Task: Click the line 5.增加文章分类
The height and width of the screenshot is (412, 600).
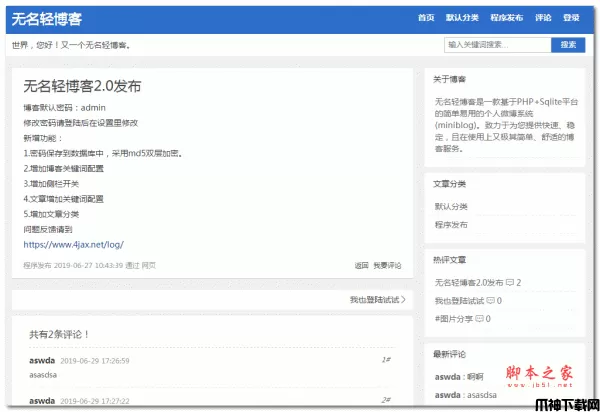Action: pyautogui.click(x=51, y=214)
